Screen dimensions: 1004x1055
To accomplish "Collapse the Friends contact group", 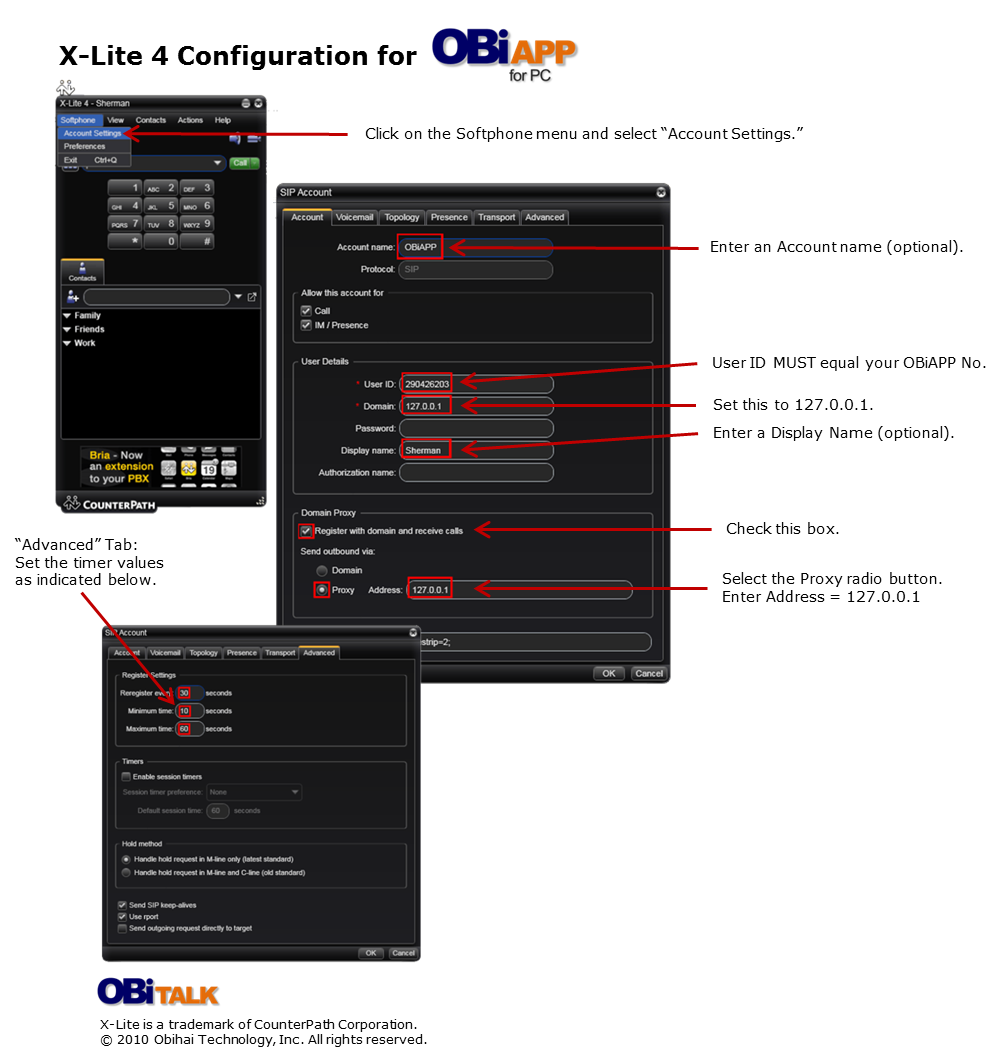I will coord(67,330).
